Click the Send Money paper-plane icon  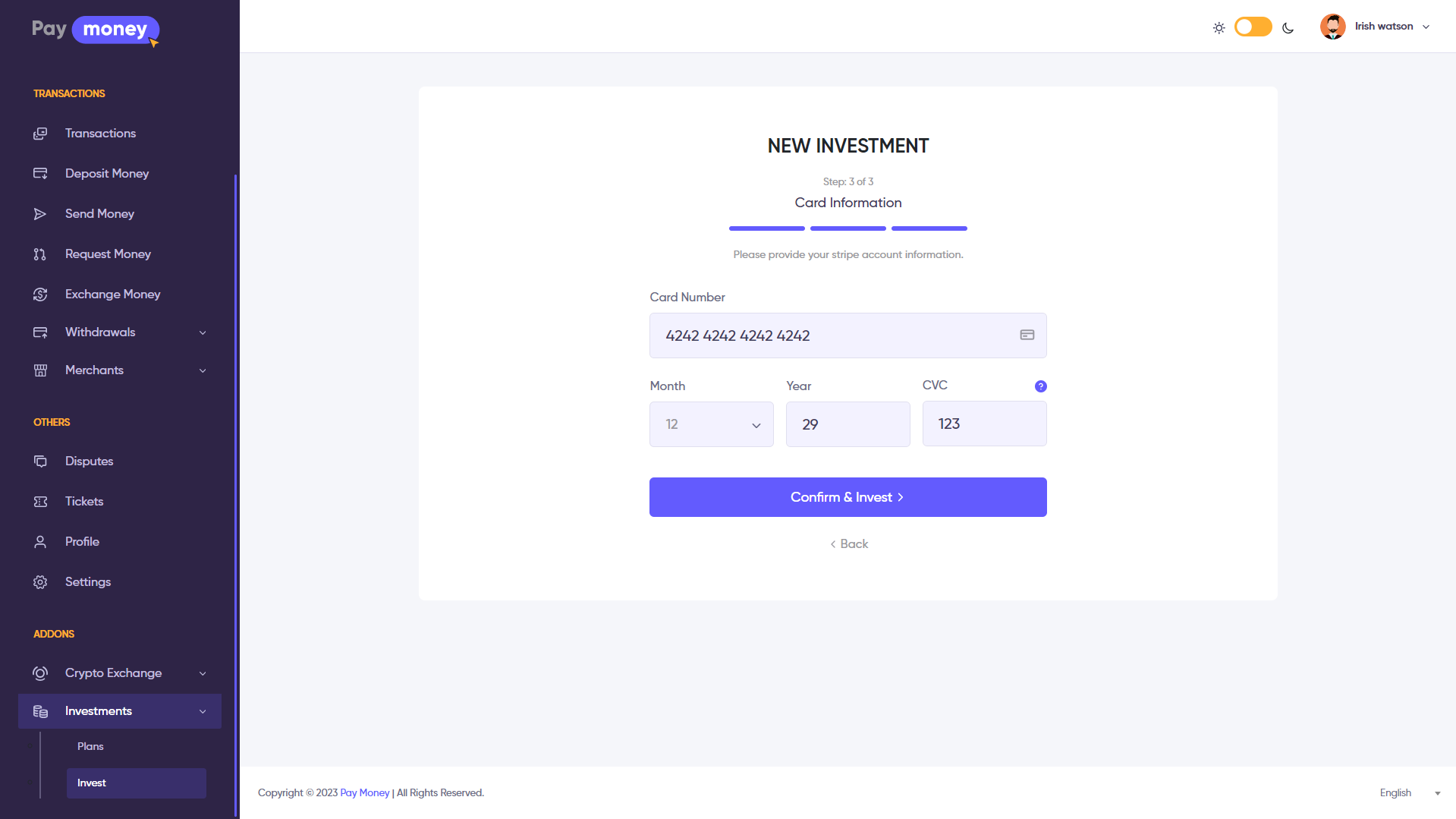pos(40,214)
